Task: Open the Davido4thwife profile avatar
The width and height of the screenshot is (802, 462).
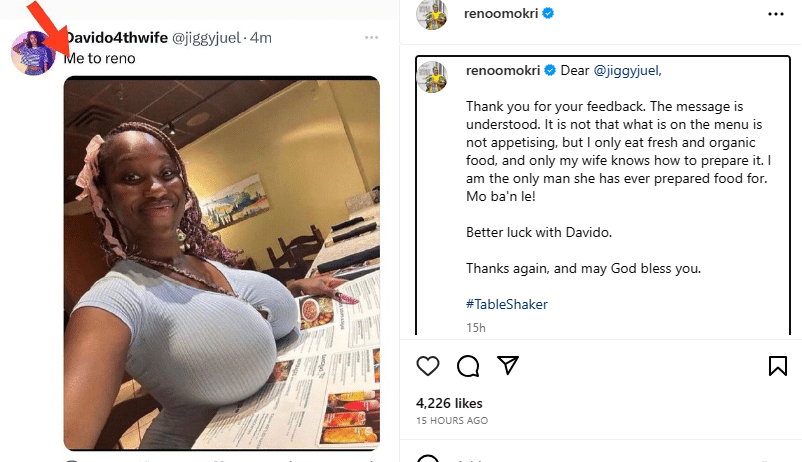Action: pos(32,52)
